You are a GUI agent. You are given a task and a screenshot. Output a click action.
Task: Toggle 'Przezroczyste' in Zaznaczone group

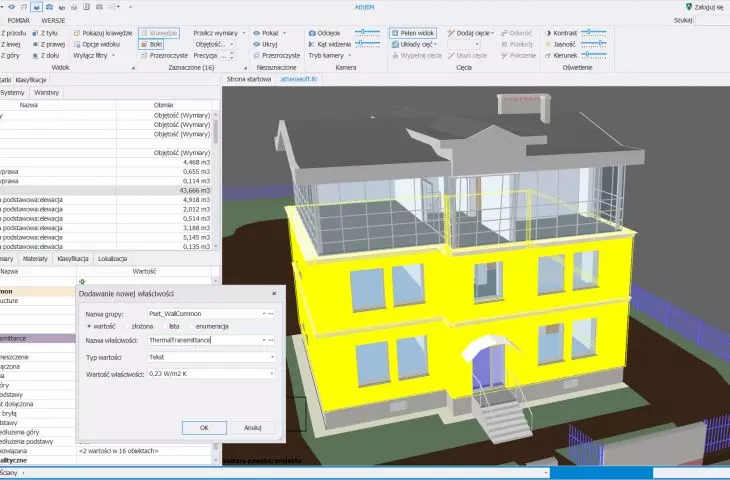point(164,55)
